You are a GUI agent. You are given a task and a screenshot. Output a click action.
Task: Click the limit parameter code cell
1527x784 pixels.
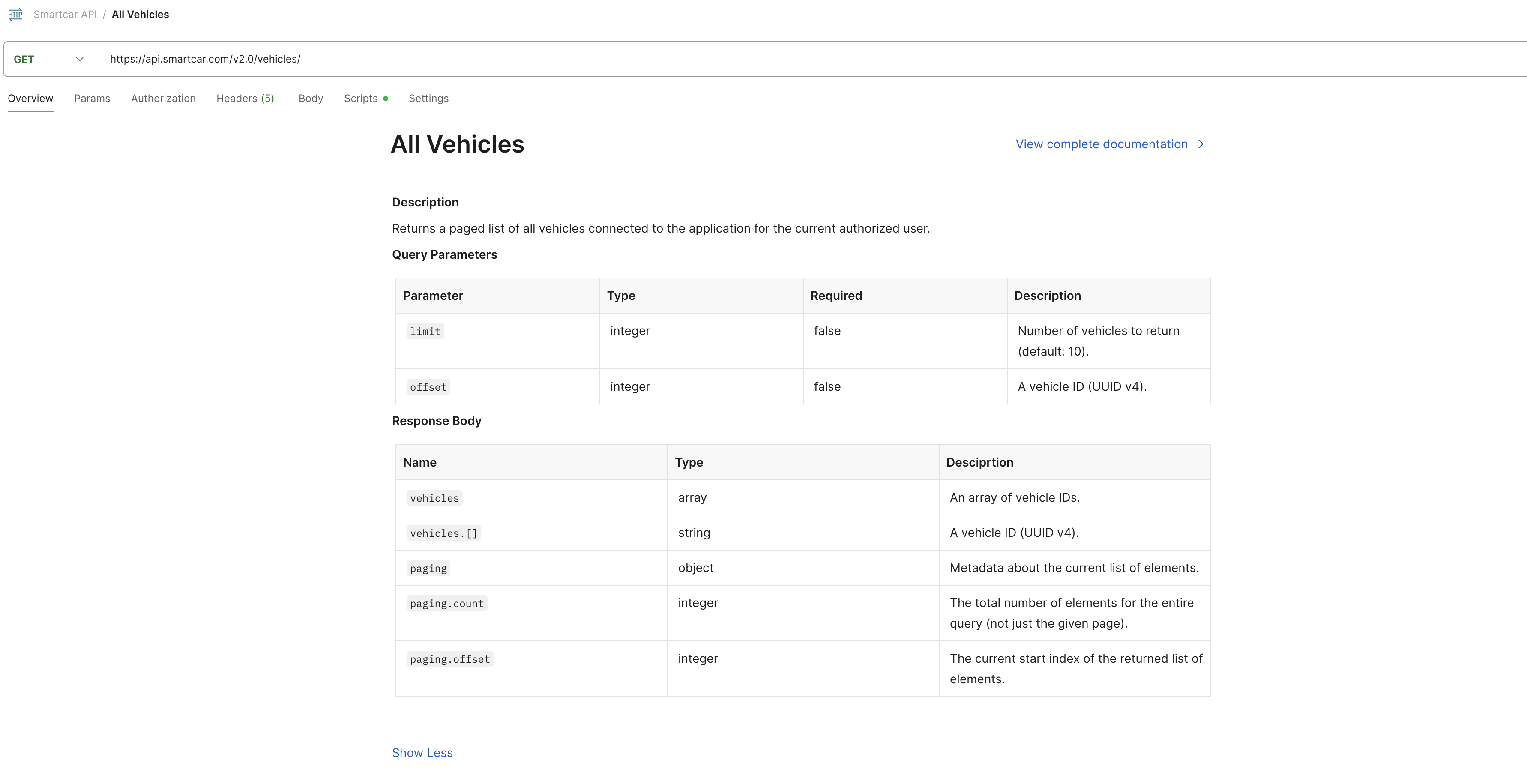click(x=425, y=331)
